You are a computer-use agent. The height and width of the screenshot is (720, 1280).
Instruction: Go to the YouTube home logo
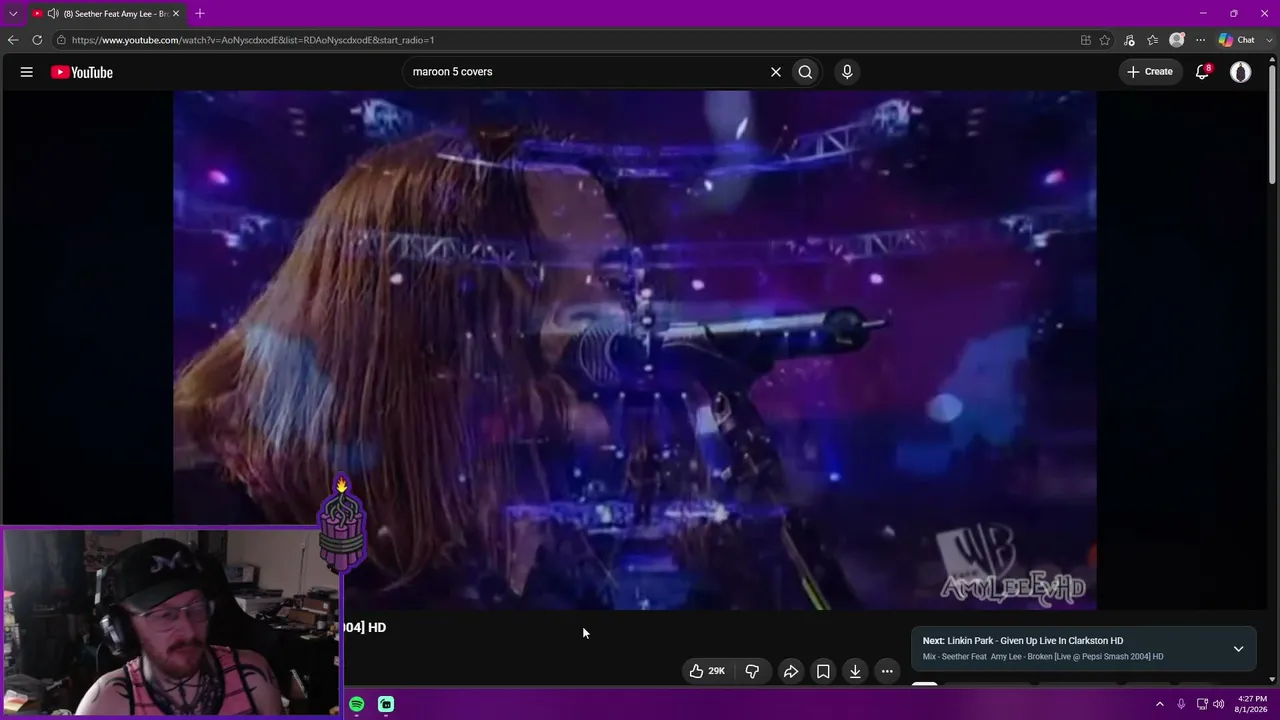82,72
